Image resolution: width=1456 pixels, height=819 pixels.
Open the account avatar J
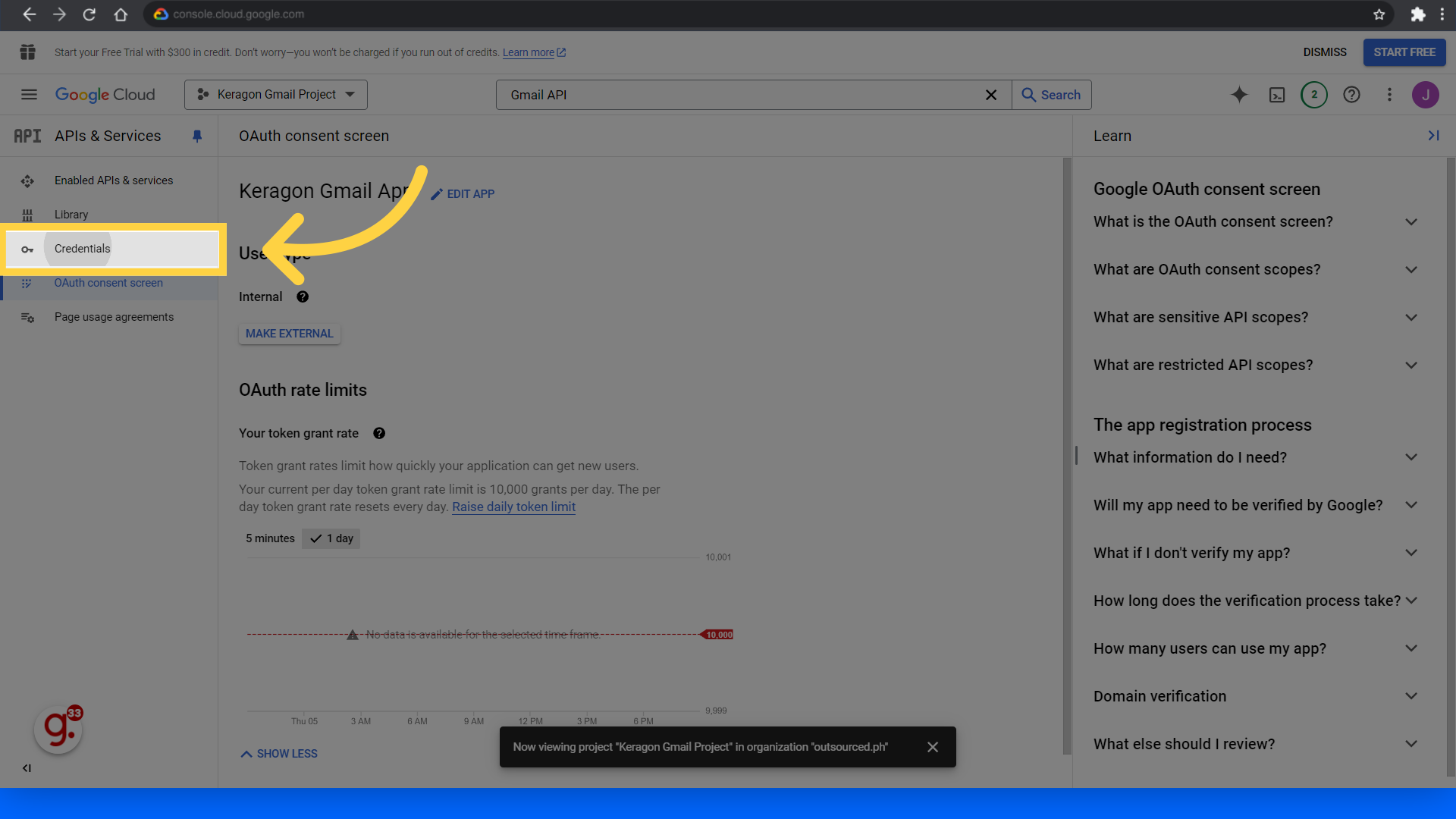coord(1426,95)
